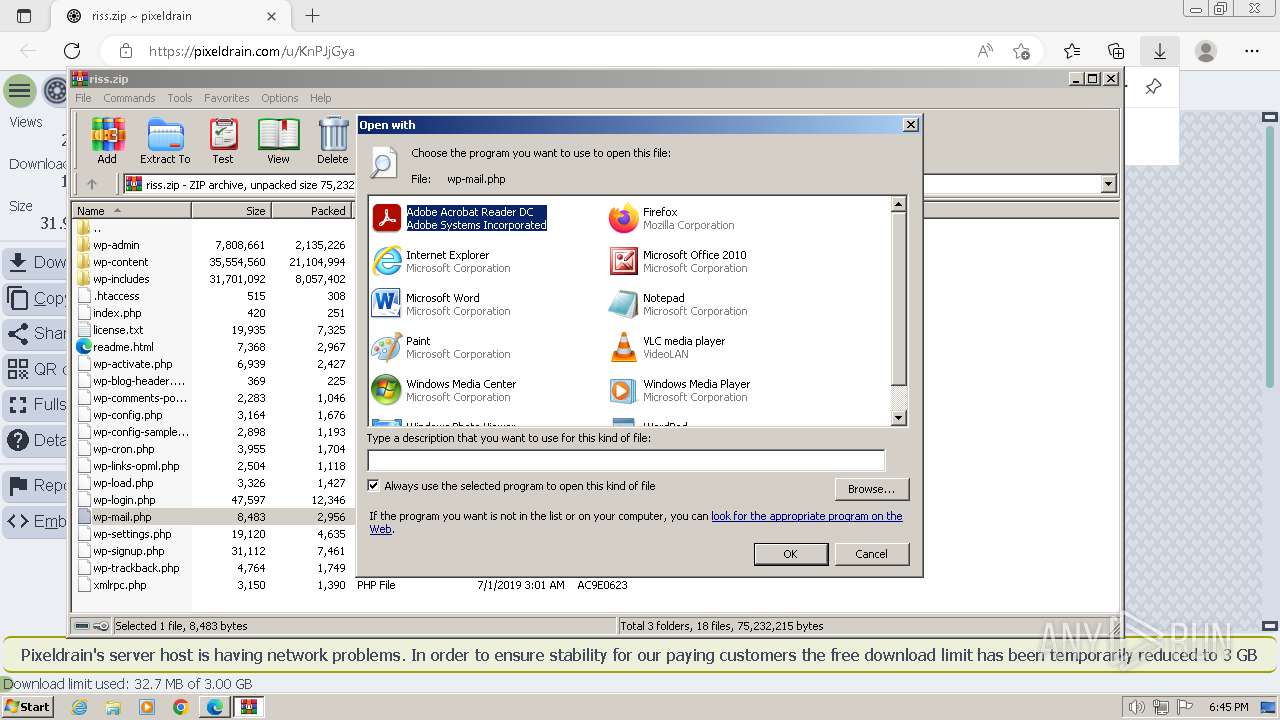
Task: Select Windows Media Center program
Action: 444,390
